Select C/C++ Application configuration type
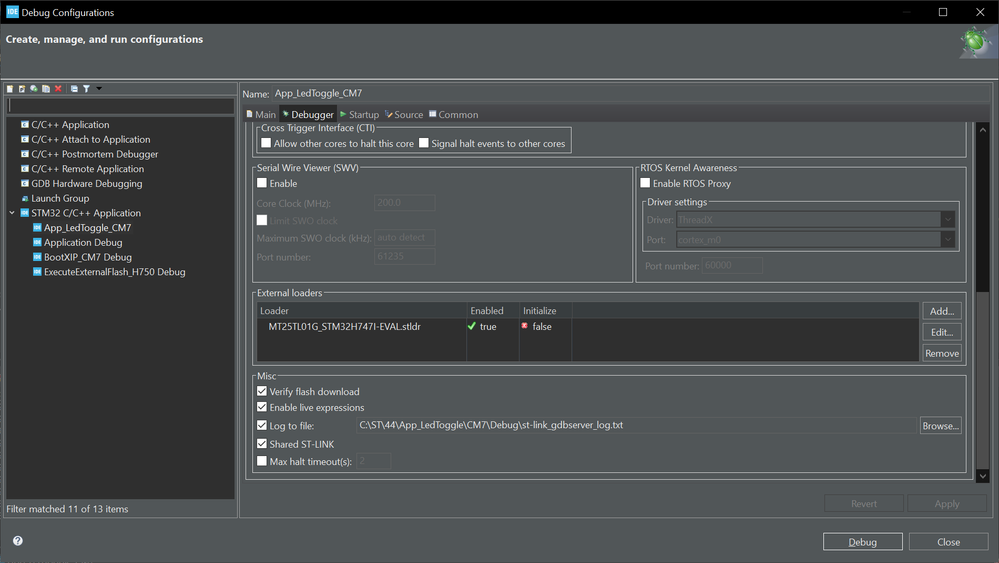999x563 pixels. (70, 125)
